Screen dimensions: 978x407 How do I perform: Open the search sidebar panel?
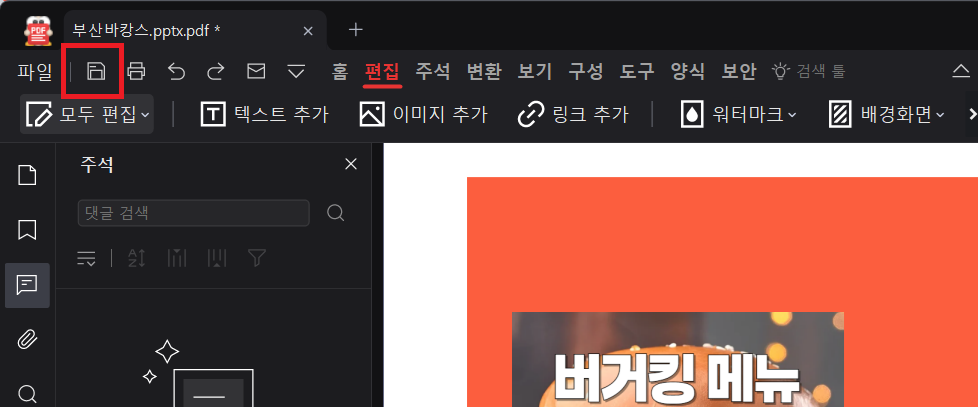click(27, 394)
